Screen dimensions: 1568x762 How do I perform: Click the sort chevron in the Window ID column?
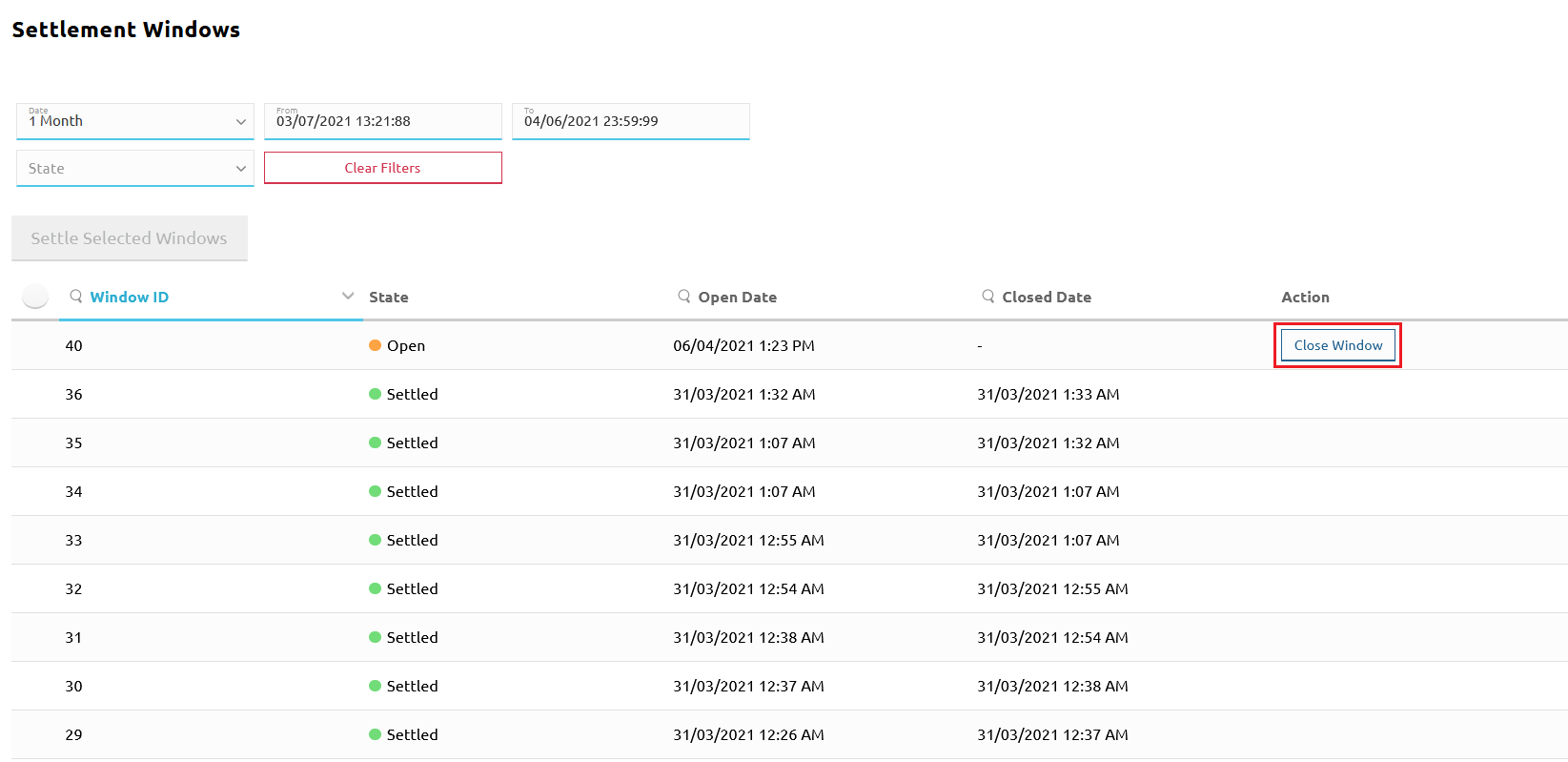348,297
